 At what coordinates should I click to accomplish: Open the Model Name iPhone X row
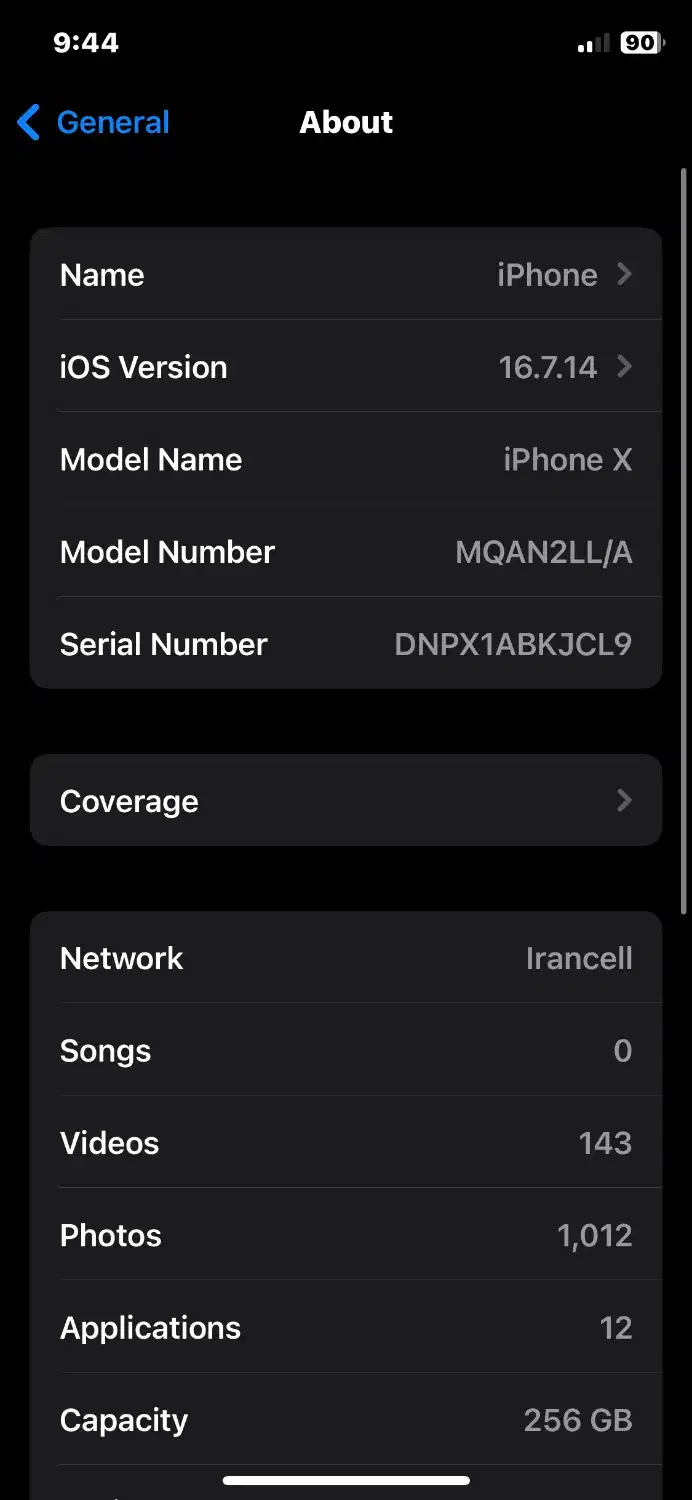coord(346,459)
